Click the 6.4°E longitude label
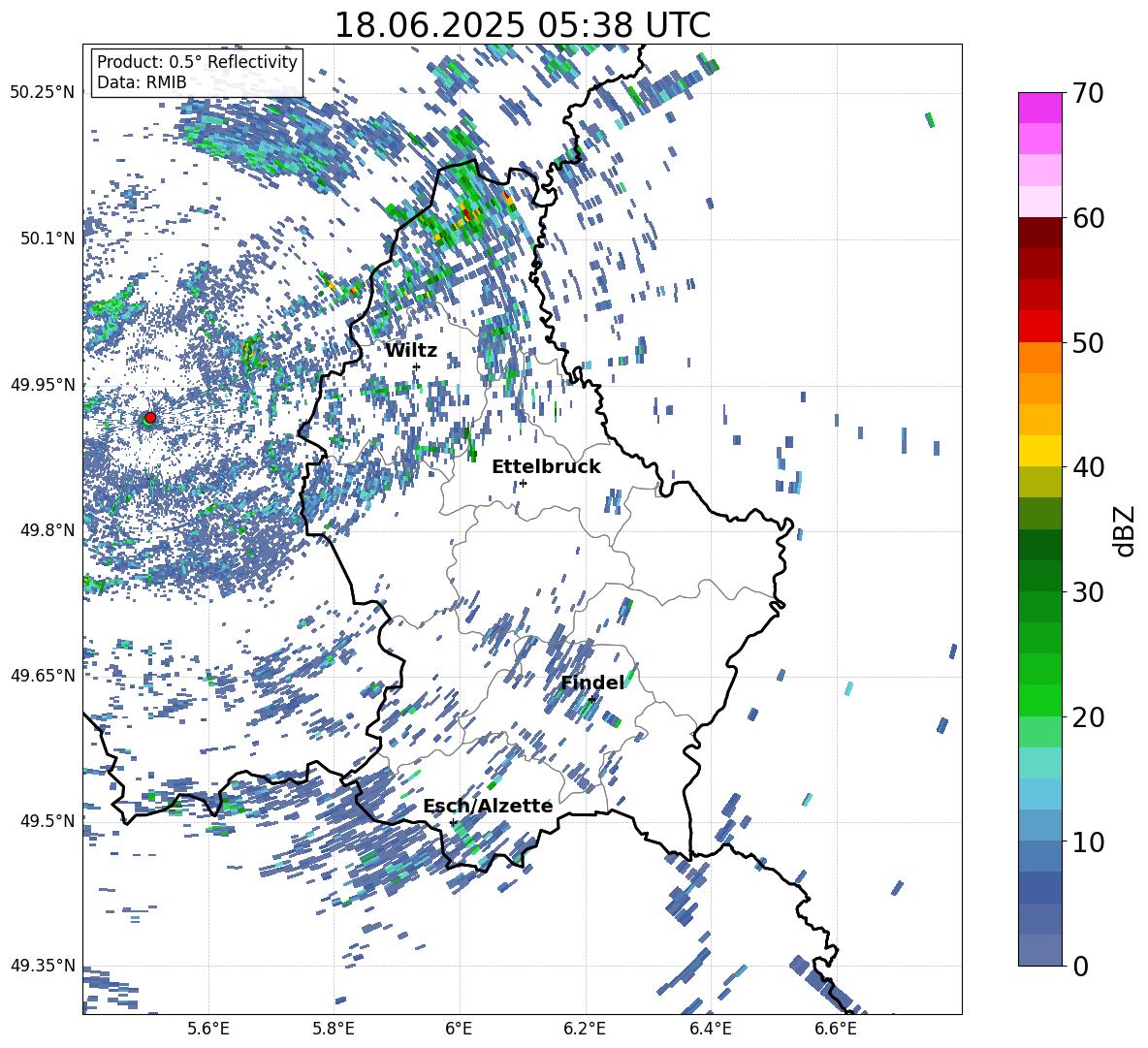Image resolution: width=1148 pixels, height=1048 pixels. pyautogui.click(x=710, y=1029)
